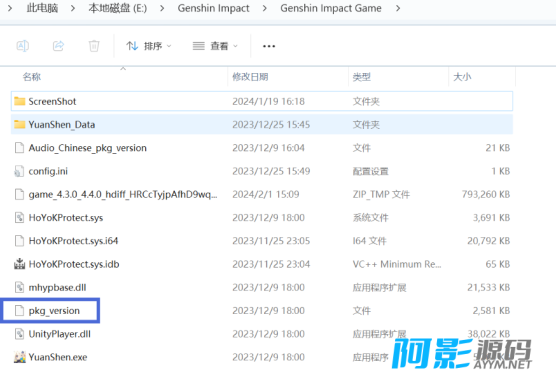Click the Rename icon in the toolbar

[x=23, y=46]
